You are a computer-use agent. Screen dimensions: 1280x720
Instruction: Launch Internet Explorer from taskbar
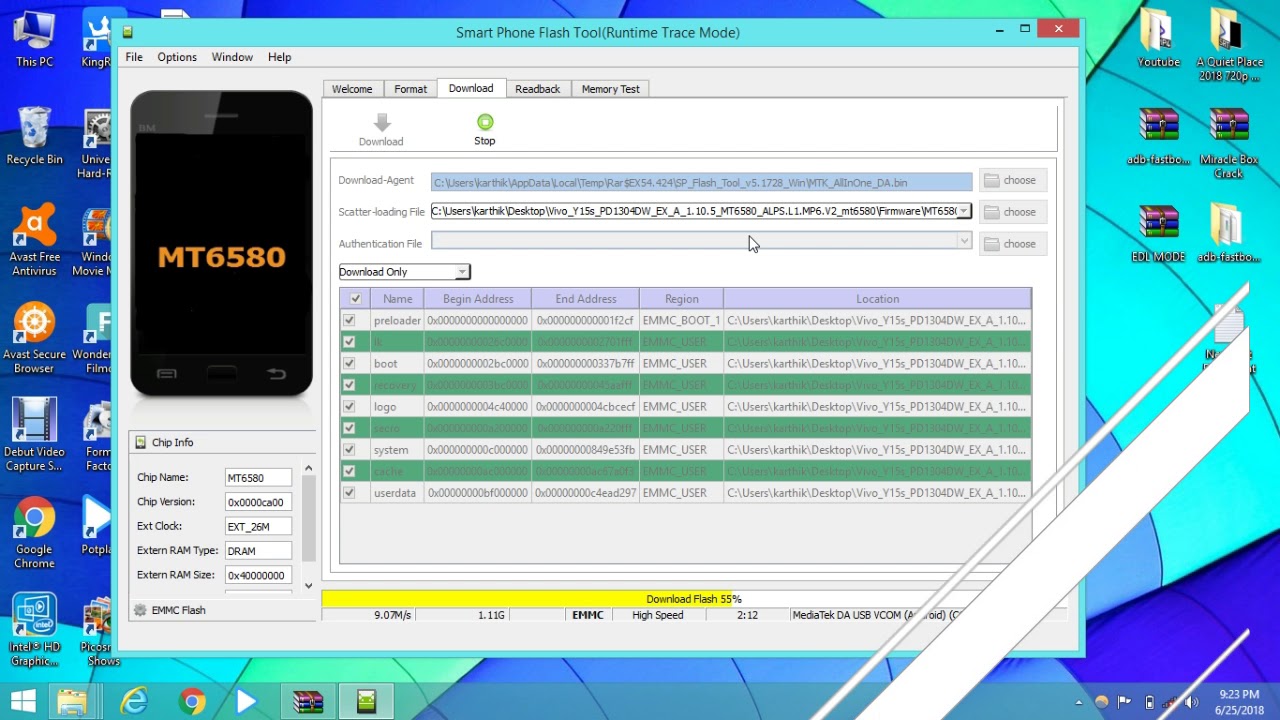tap(134, 702)
